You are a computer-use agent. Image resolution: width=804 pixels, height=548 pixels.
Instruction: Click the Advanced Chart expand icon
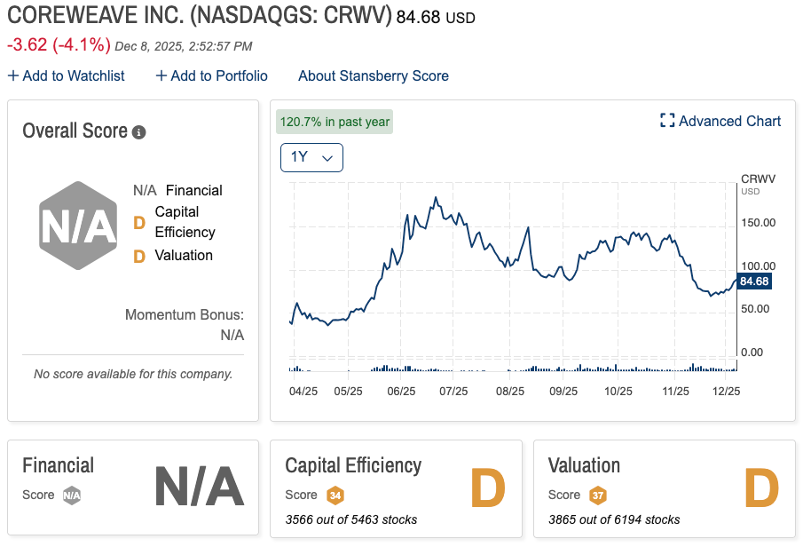667,121
